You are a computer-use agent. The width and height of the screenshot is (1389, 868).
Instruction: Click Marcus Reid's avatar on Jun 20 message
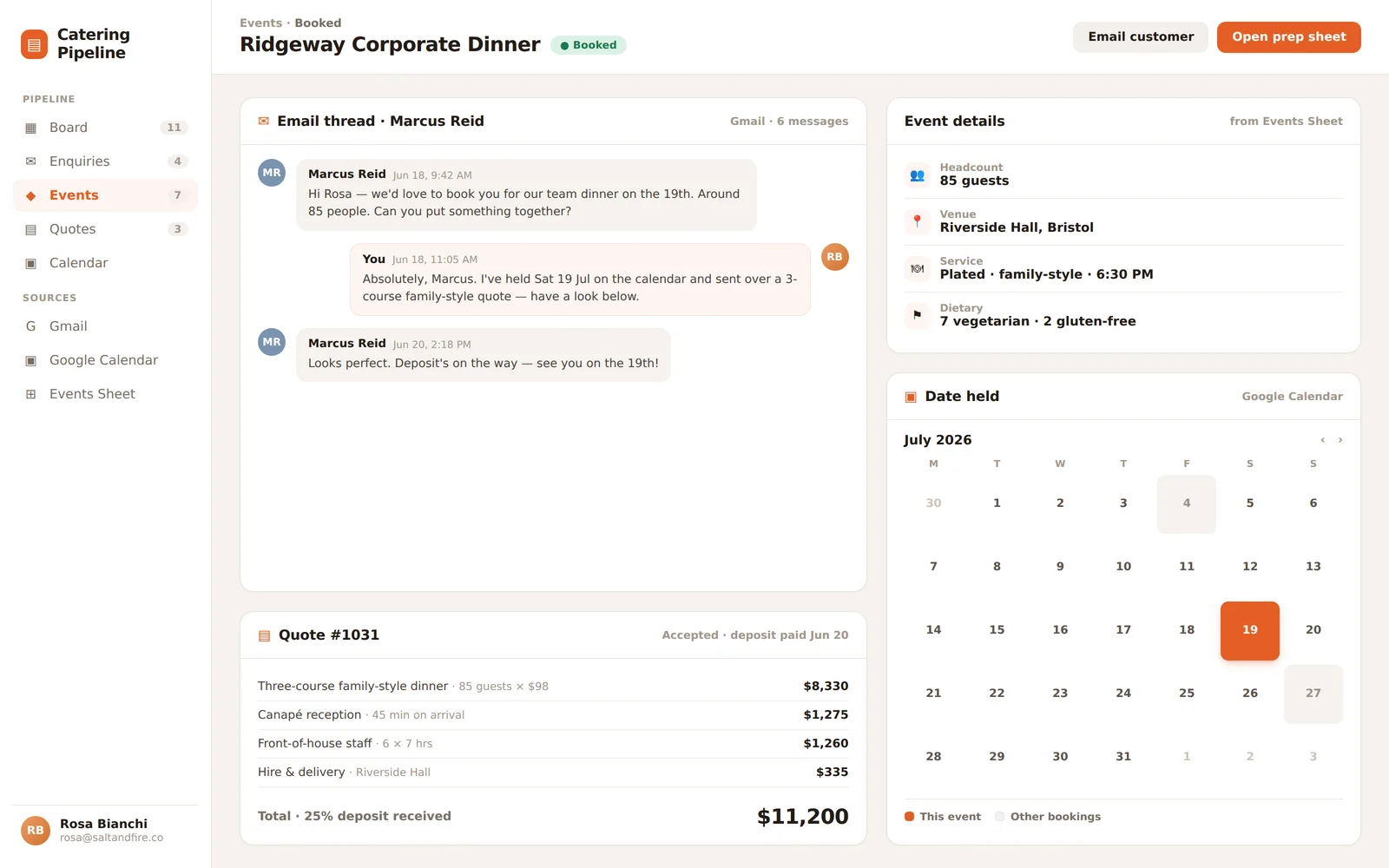tap(272, 342)
